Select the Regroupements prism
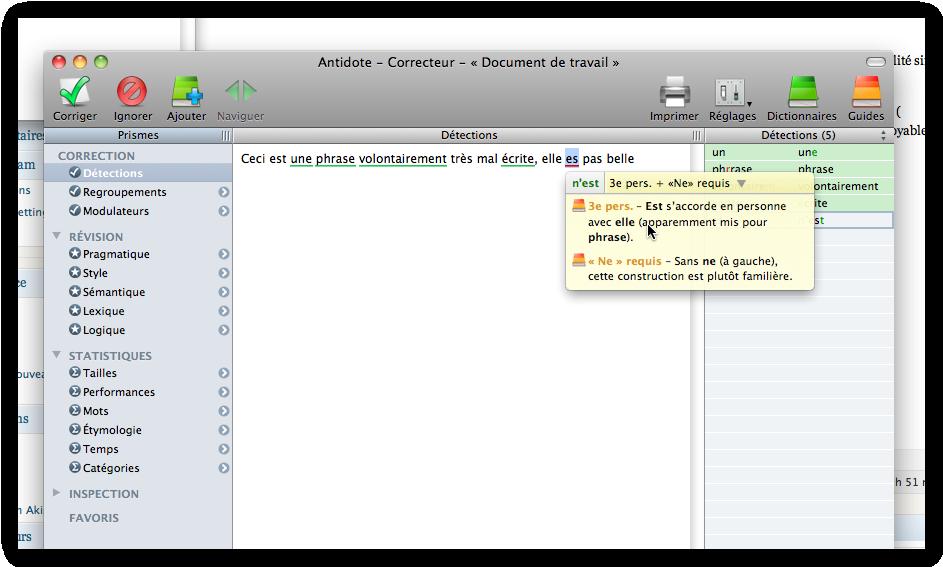 [124, 192]
